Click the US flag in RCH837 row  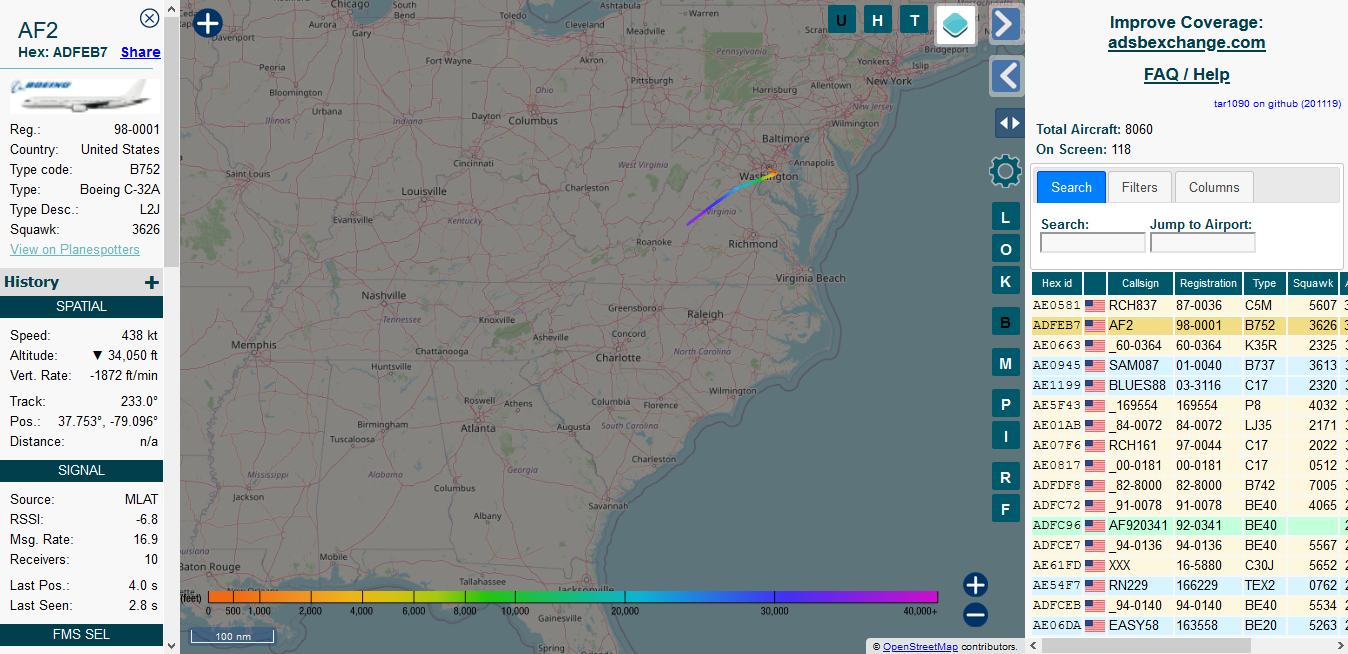pos(1095,306)
